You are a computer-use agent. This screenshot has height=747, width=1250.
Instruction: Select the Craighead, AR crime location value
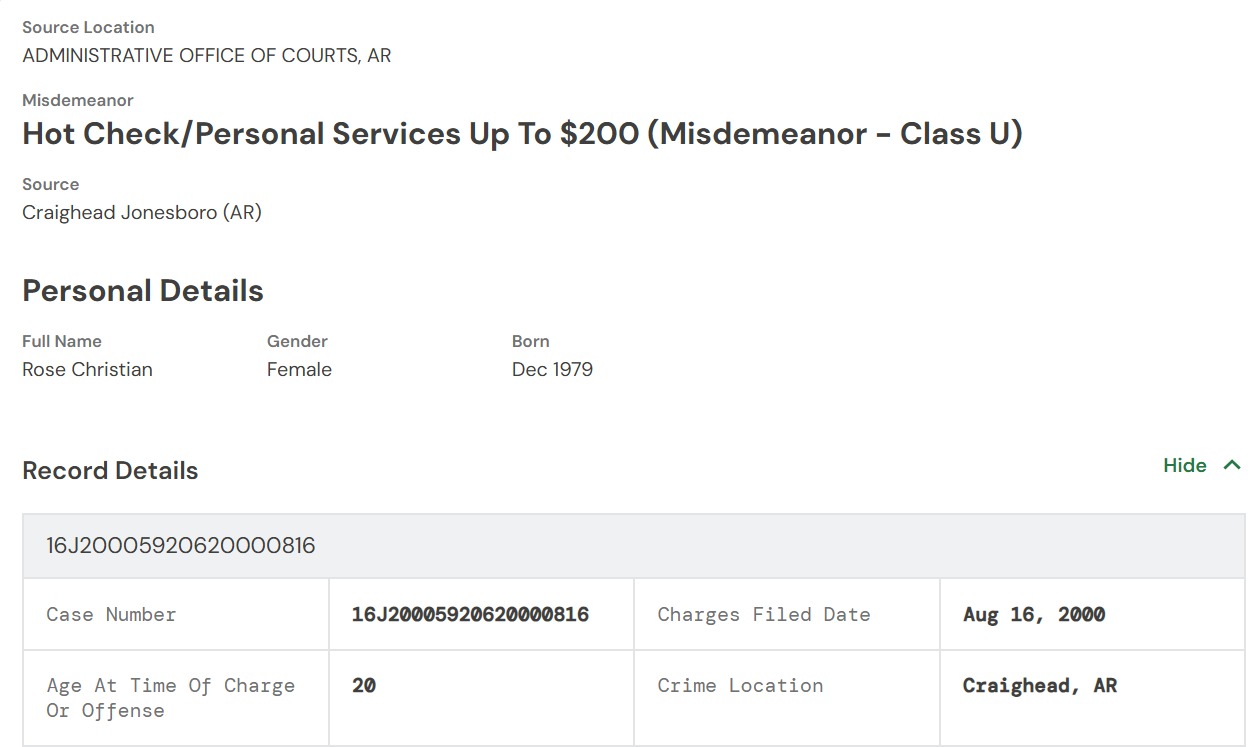point(1039,686)
